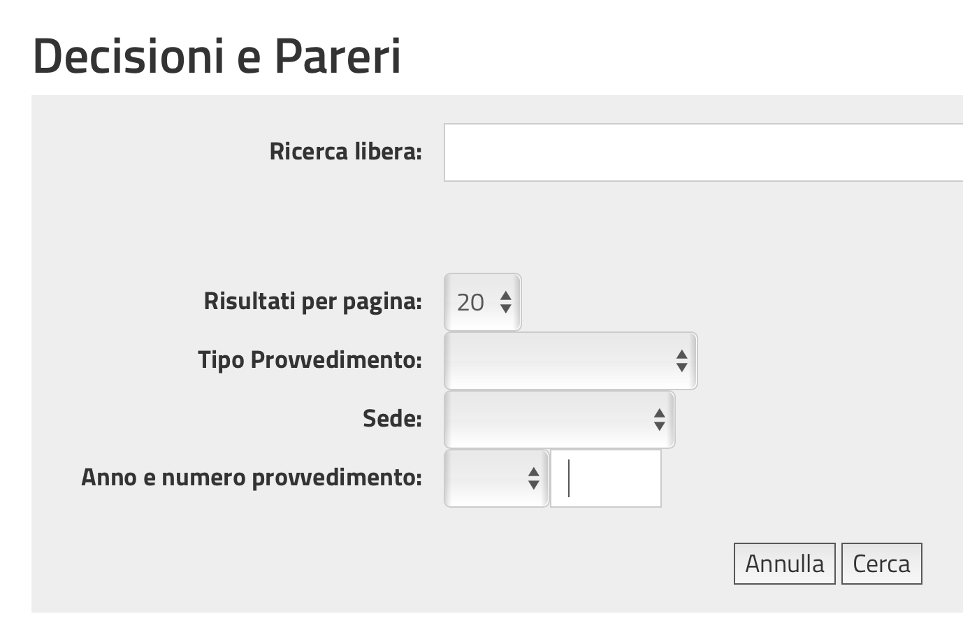The width and height of the screenshot is (964, 628).
Task: Click the arrows icon of the Anno selector
Action: pos(533,479)
